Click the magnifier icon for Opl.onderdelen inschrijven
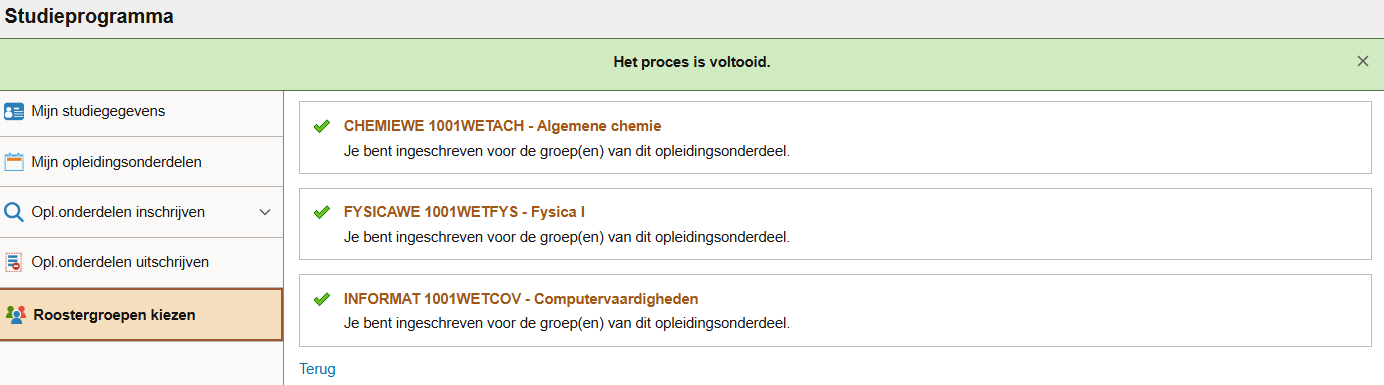The height and width of the screenshot is (385, 1384). tap(14, 212)
